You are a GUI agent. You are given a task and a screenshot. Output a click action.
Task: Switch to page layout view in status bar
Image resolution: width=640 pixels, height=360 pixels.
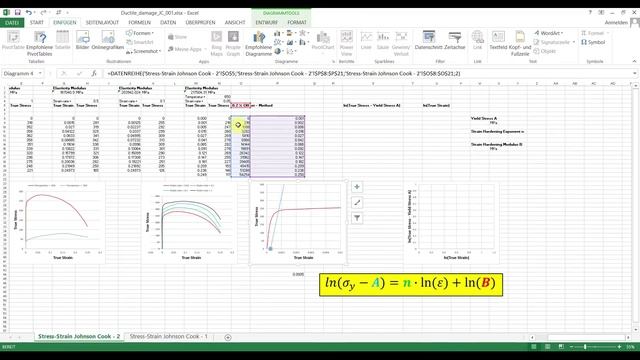point(547,347)
